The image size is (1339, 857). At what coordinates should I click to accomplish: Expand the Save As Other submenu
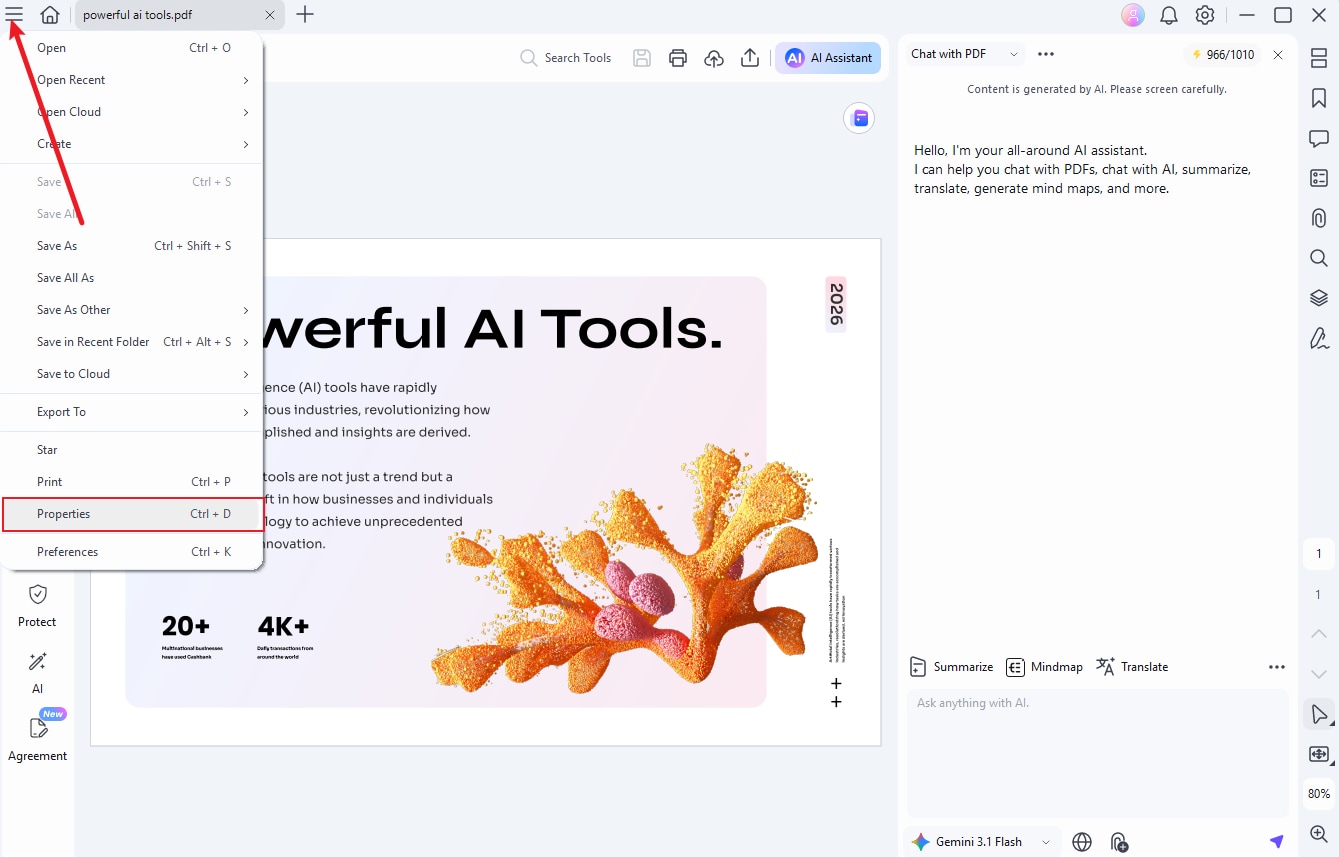pyautogui.click(x=131, y=310)
